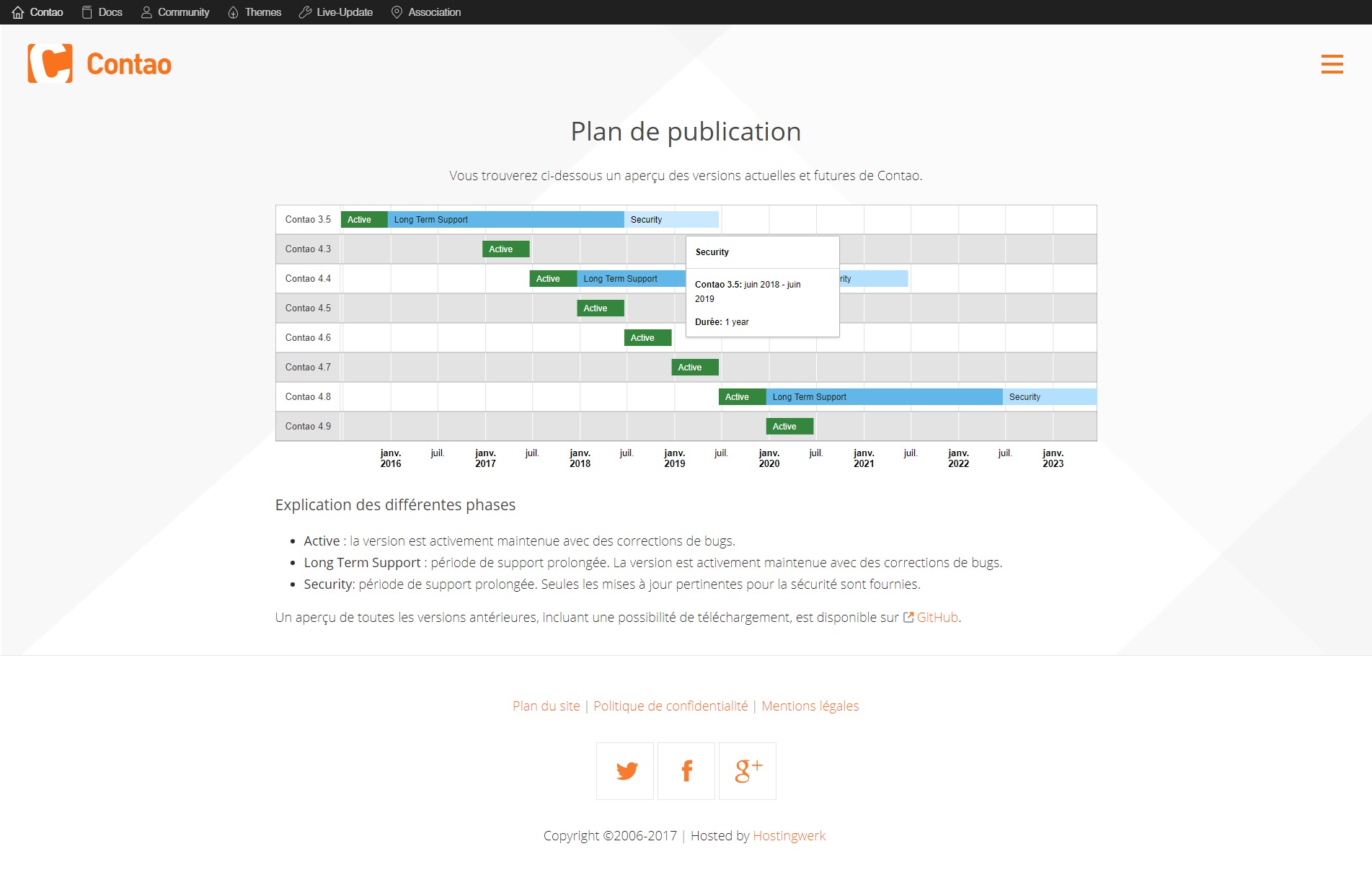Click Contao 4.9 Active bar
Viewport: 1372px width, 885px height.
[789, 427]
